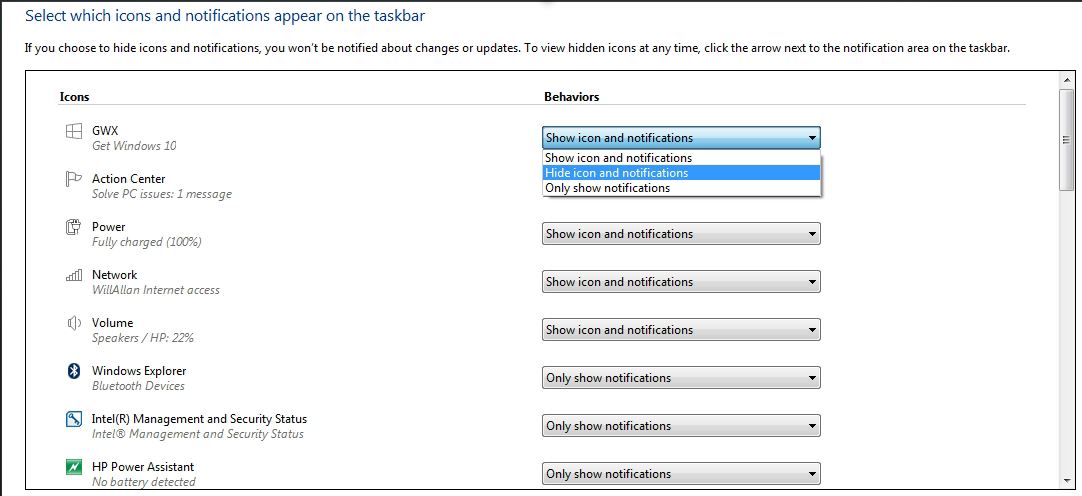
Task: Click the Bluetooth Windows Explorer icon
Action: point(74,371)
